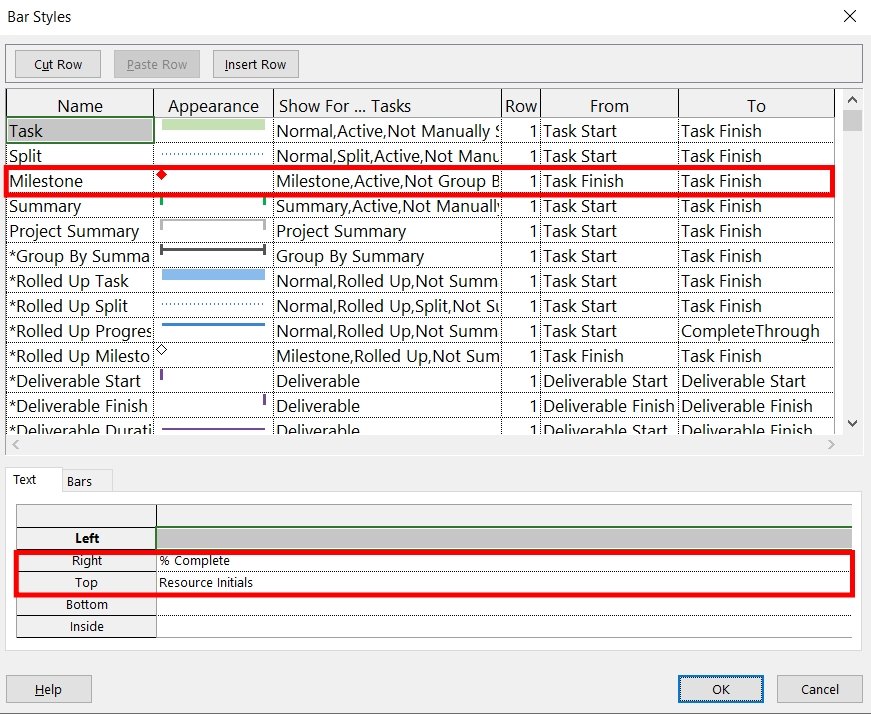871x714 pixels.
Task: Select the *Deliverable Finish name cell
Action: [80, 406]
